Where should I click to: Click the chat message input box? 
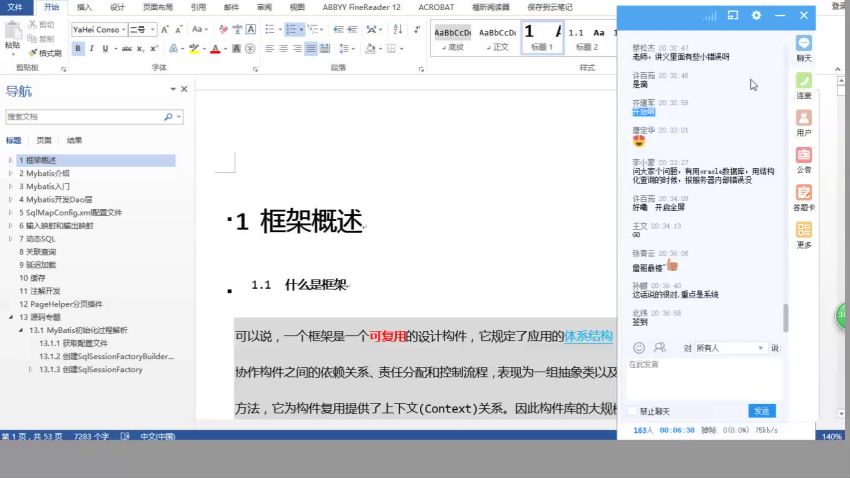(704, 379)
